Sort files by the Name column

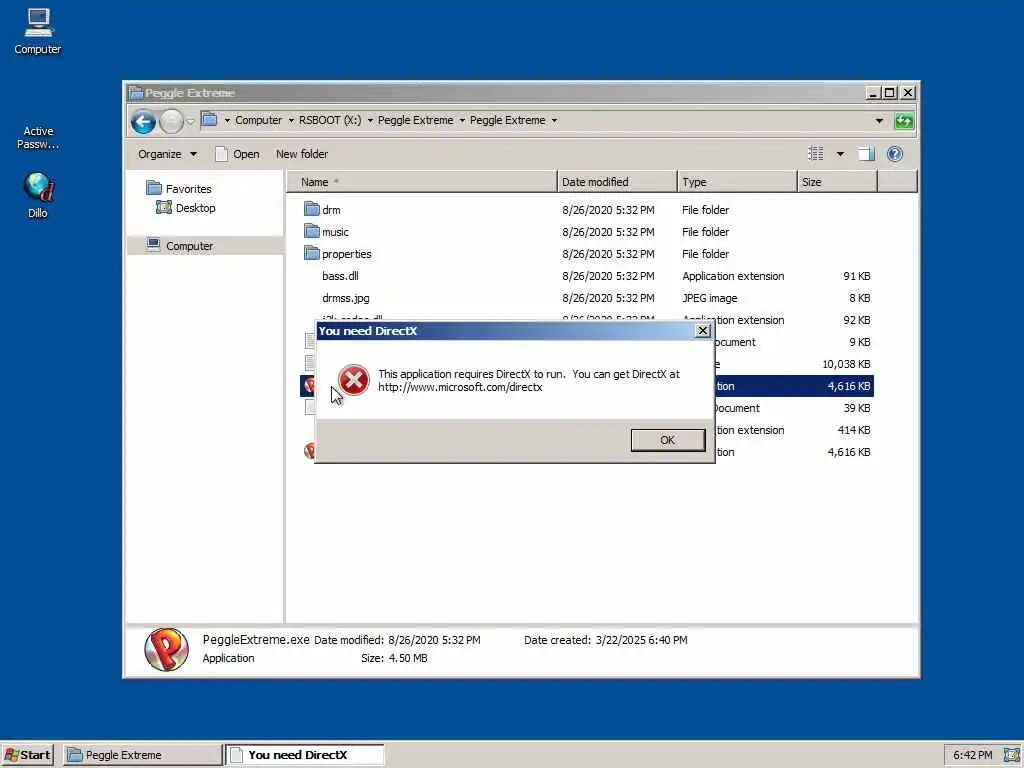click(x=421, y=182)
